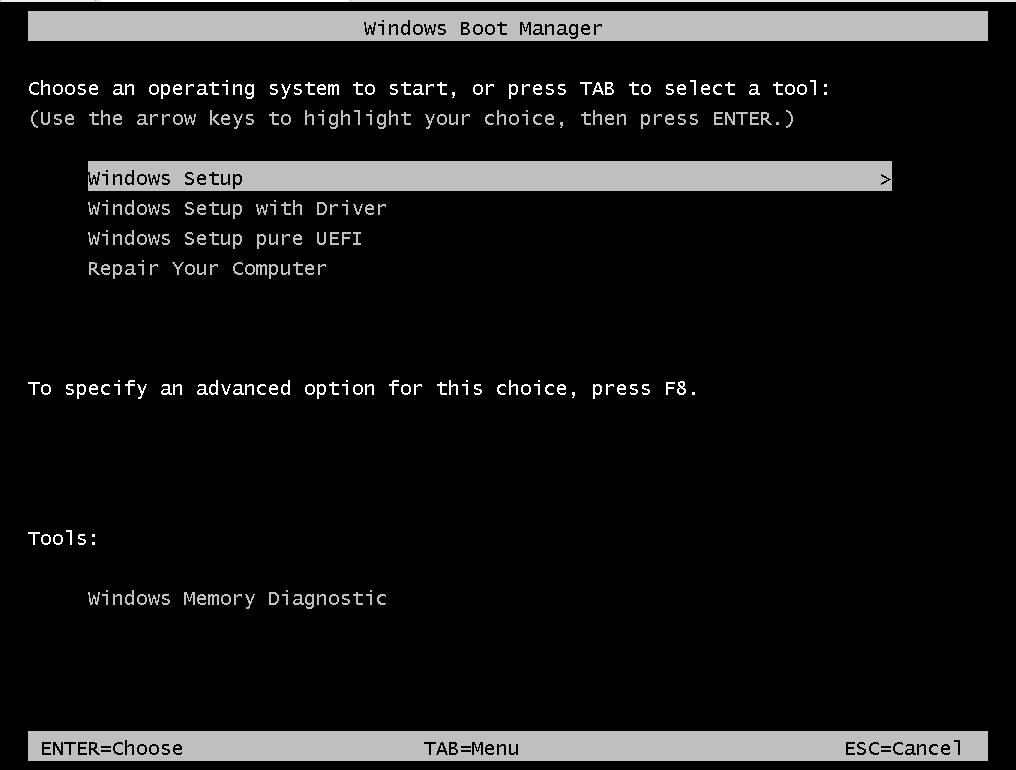Click 'F8.' at end of advanced option line

[x=681, y=388]
